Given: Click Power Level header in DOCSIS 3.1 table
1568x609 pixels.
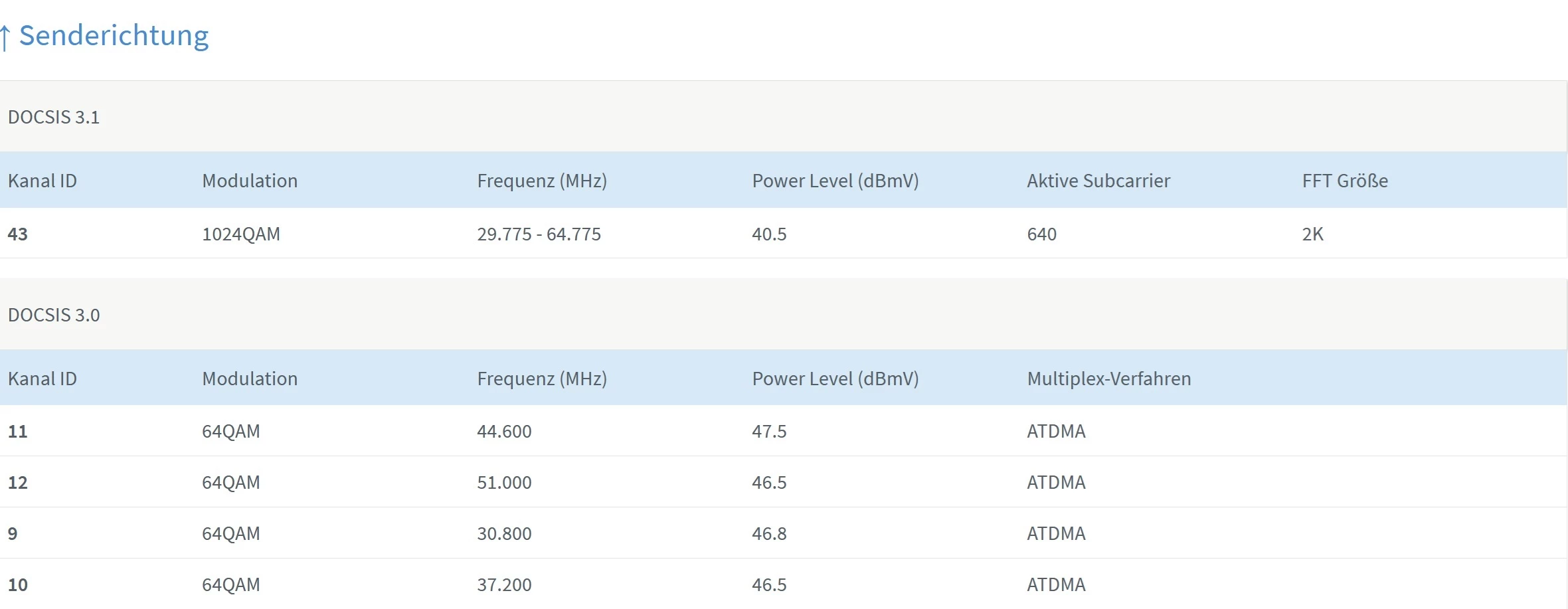Looking at the screenshot, I should coord(835,181).
